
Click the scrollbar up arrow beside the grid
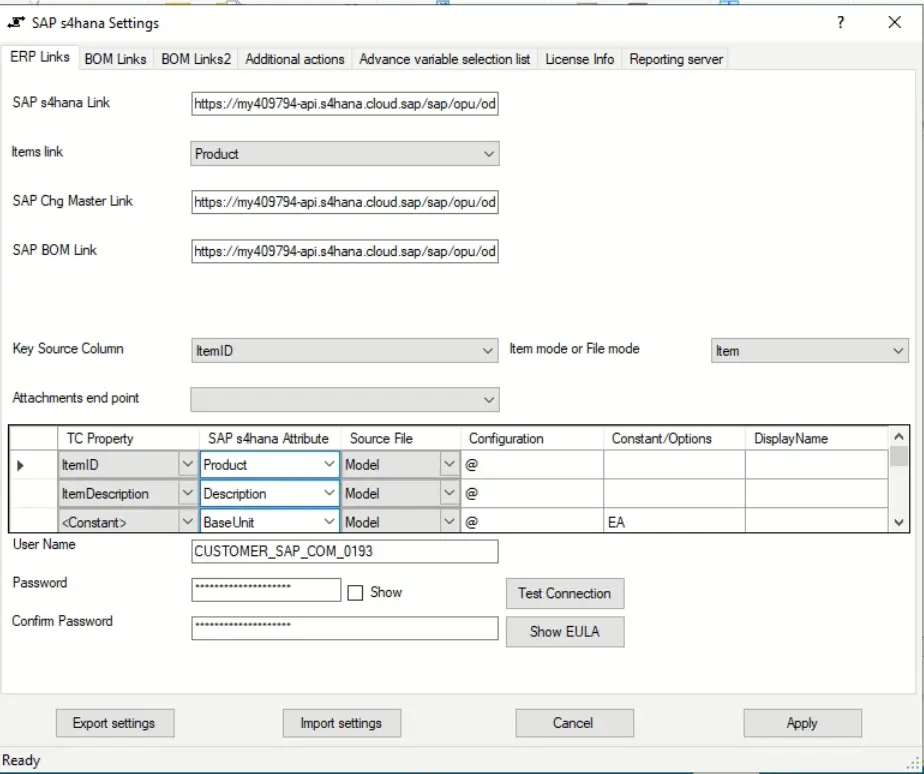pyautogui.click(x=898, y=435)
